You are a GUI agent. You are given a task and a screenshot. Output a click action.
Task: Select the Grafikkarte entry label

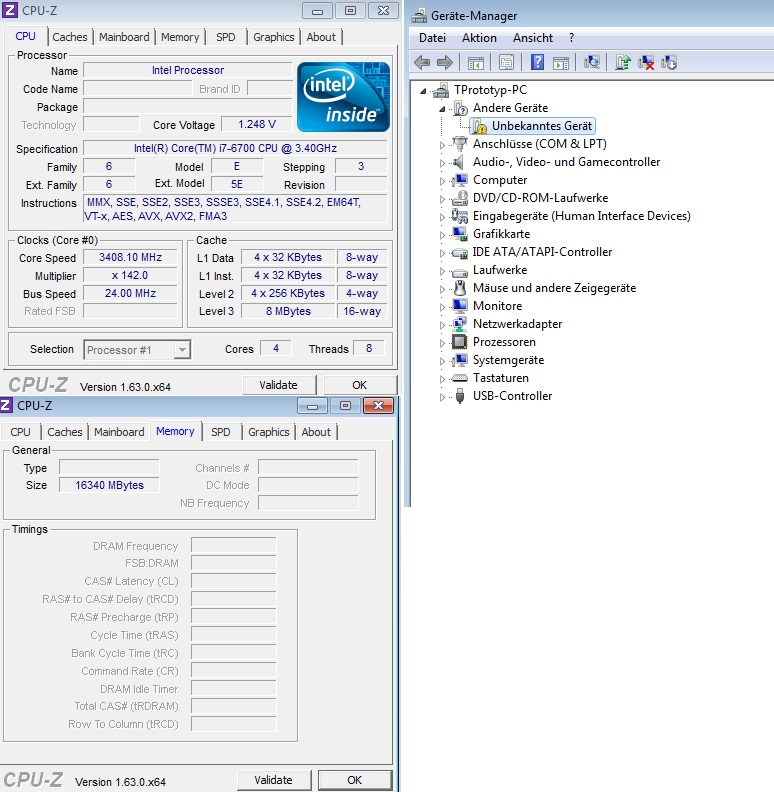pos(501,234)
